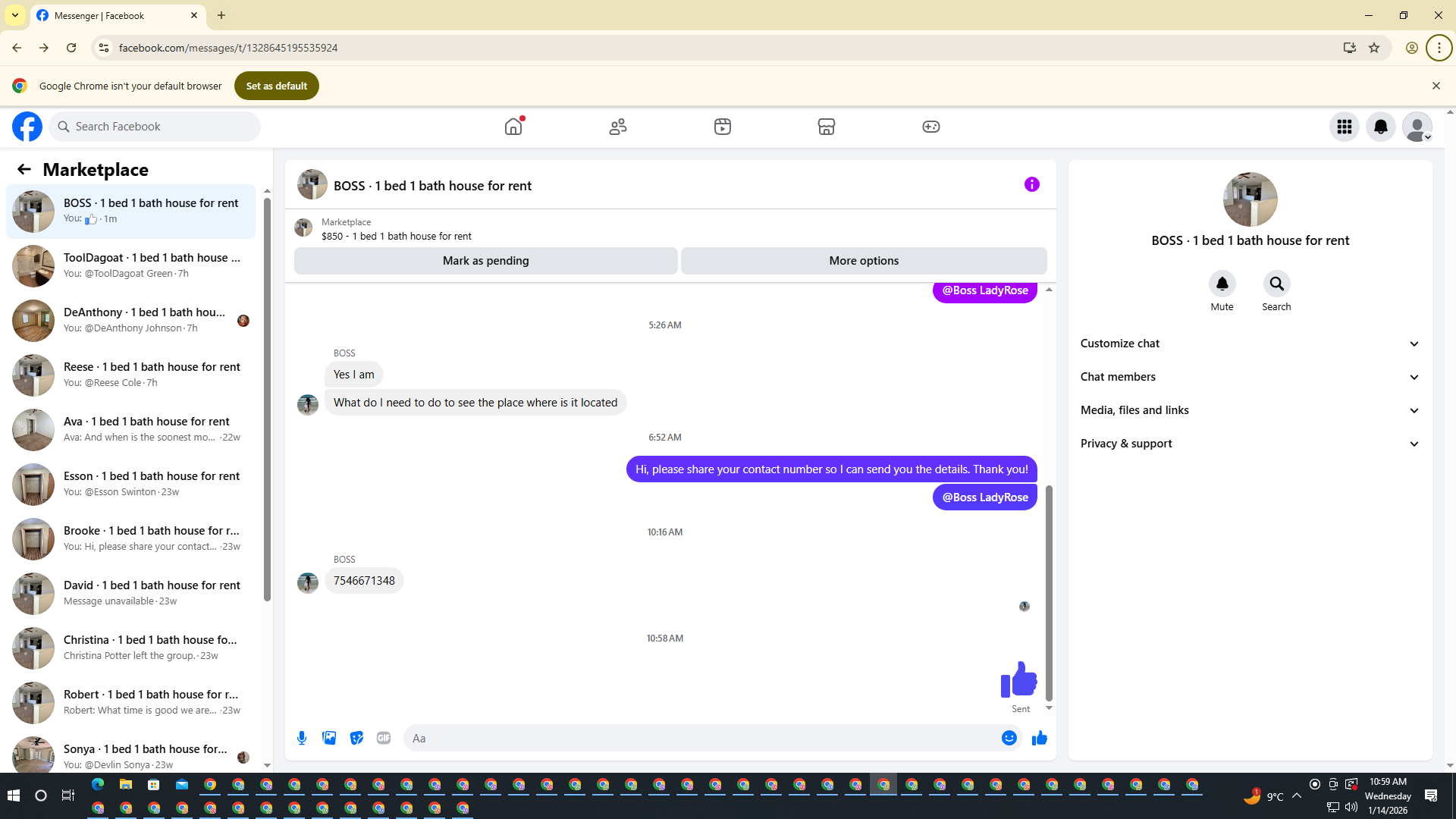This screenshot has width=1456, height=819.
Task: Toggle the conversation information panel icon
Action: pos(1031,184)
